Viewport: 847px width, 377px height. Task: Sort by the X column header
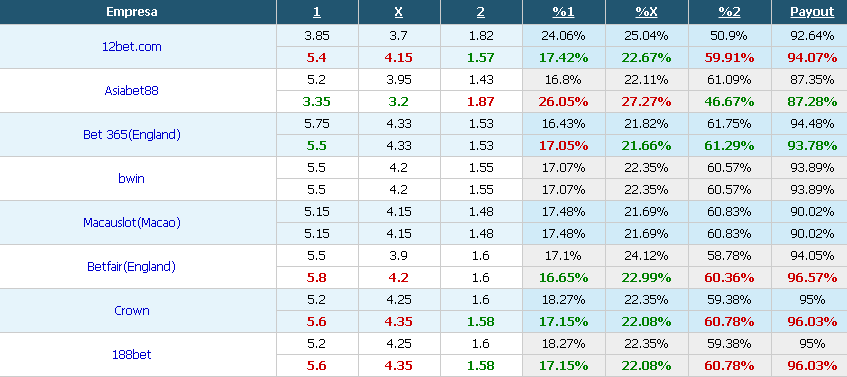pyautogui.click(x=399, y=12)
